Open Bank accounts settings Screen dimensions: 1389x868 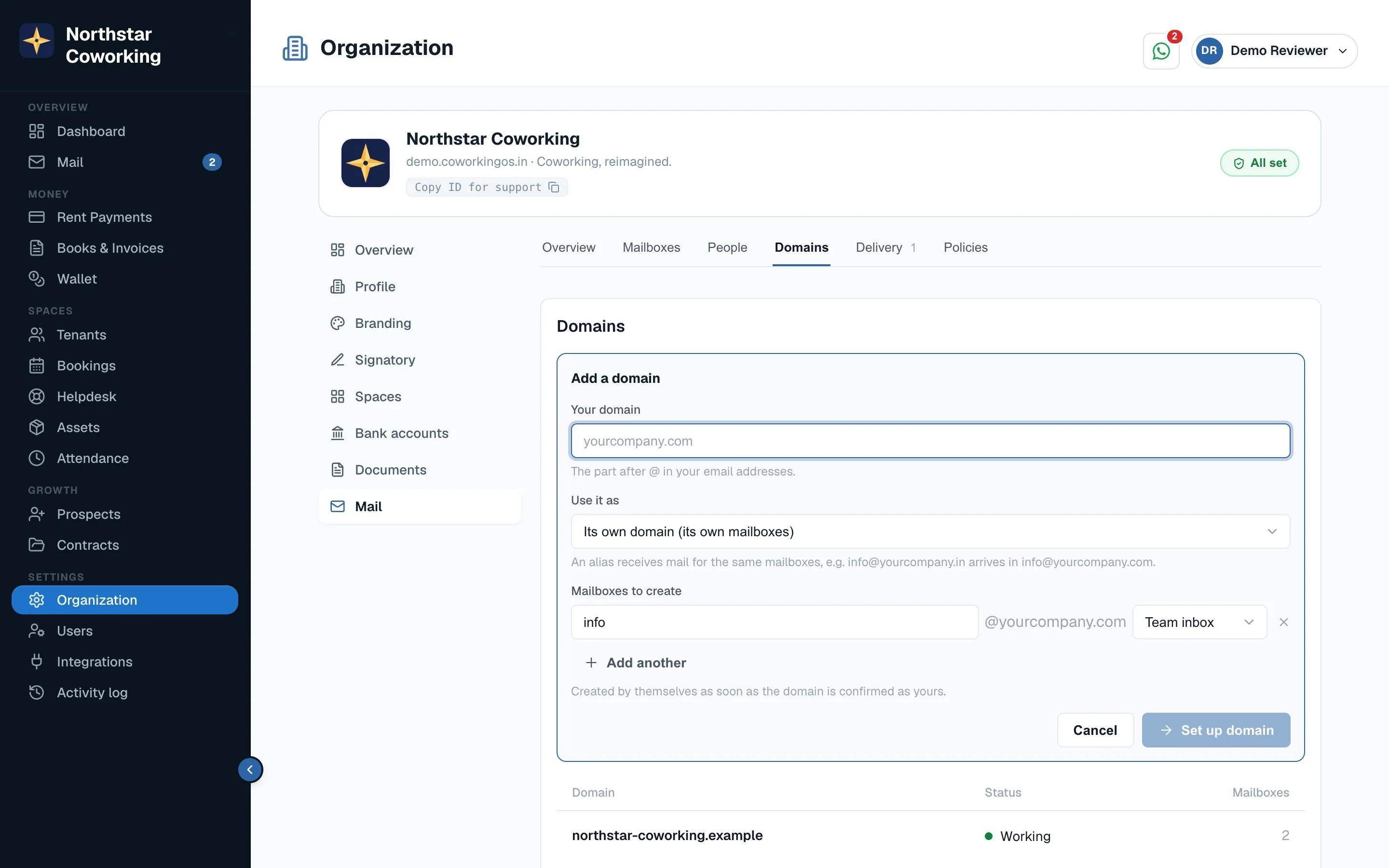point(420,434)
